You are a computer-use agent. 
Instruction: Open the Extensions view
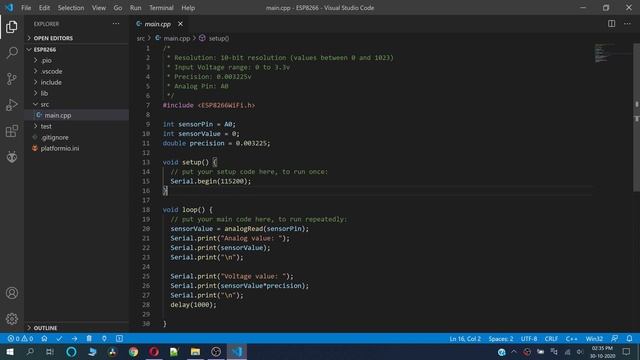click(x=12, y=131)
